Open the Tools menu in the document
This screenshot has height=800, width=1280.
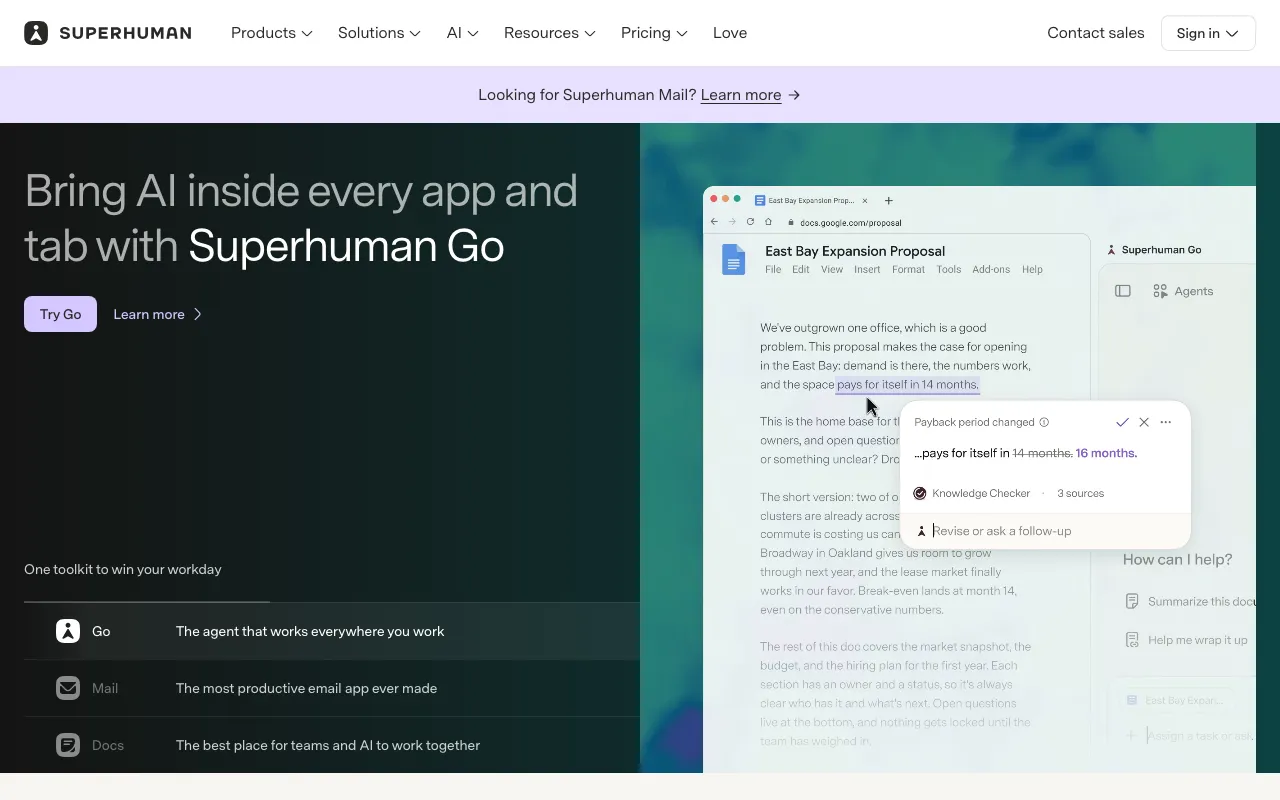(949, 269)
